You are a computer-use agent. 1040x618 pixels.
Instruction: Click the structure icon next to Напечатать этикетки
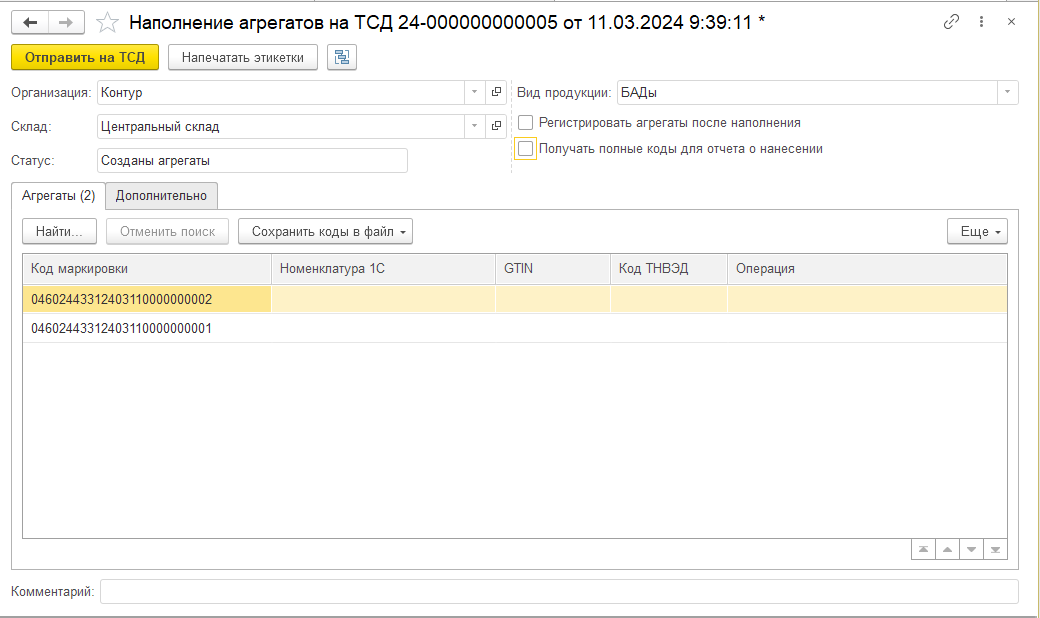(342, 58)
